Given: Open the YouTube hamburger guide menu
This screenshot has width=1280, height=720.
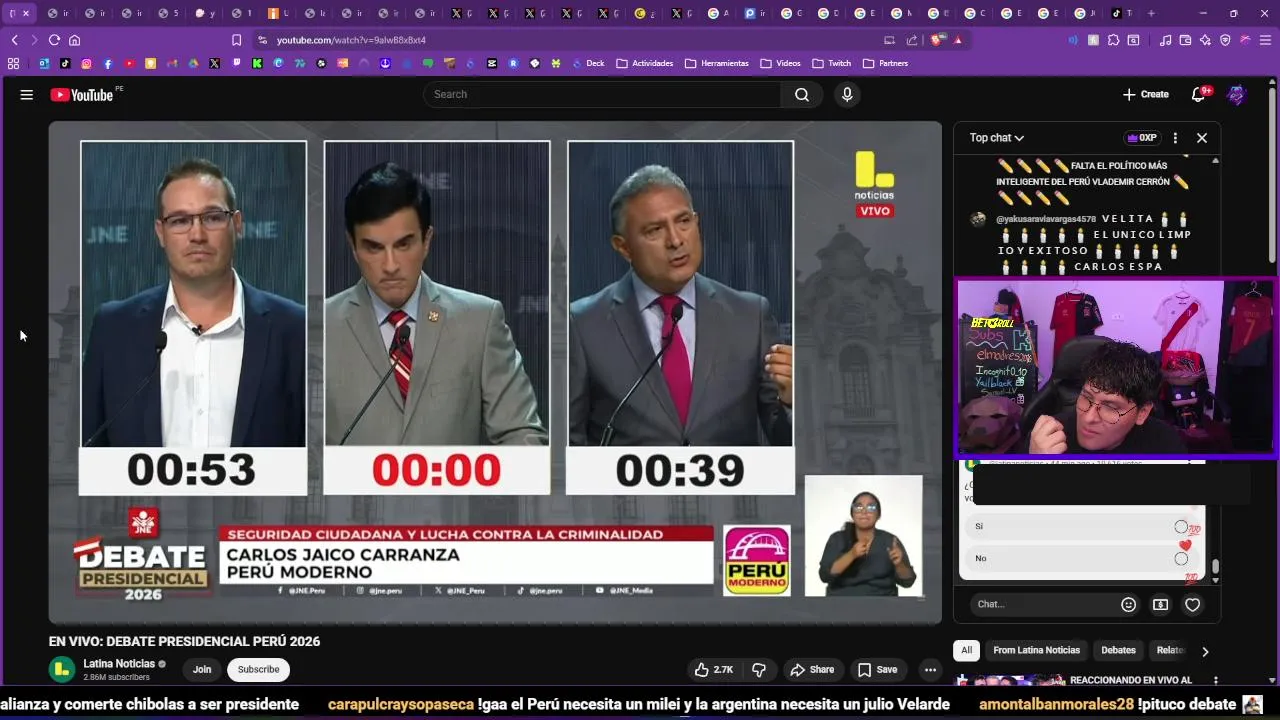Looking at the screenshot, I should pos(27,95).
